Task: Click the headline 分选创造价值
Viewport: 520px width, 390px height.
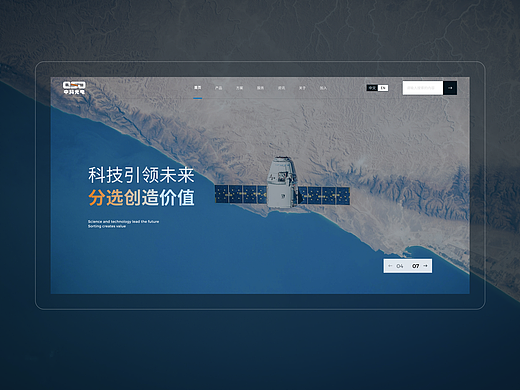Action: pos(141,198)
